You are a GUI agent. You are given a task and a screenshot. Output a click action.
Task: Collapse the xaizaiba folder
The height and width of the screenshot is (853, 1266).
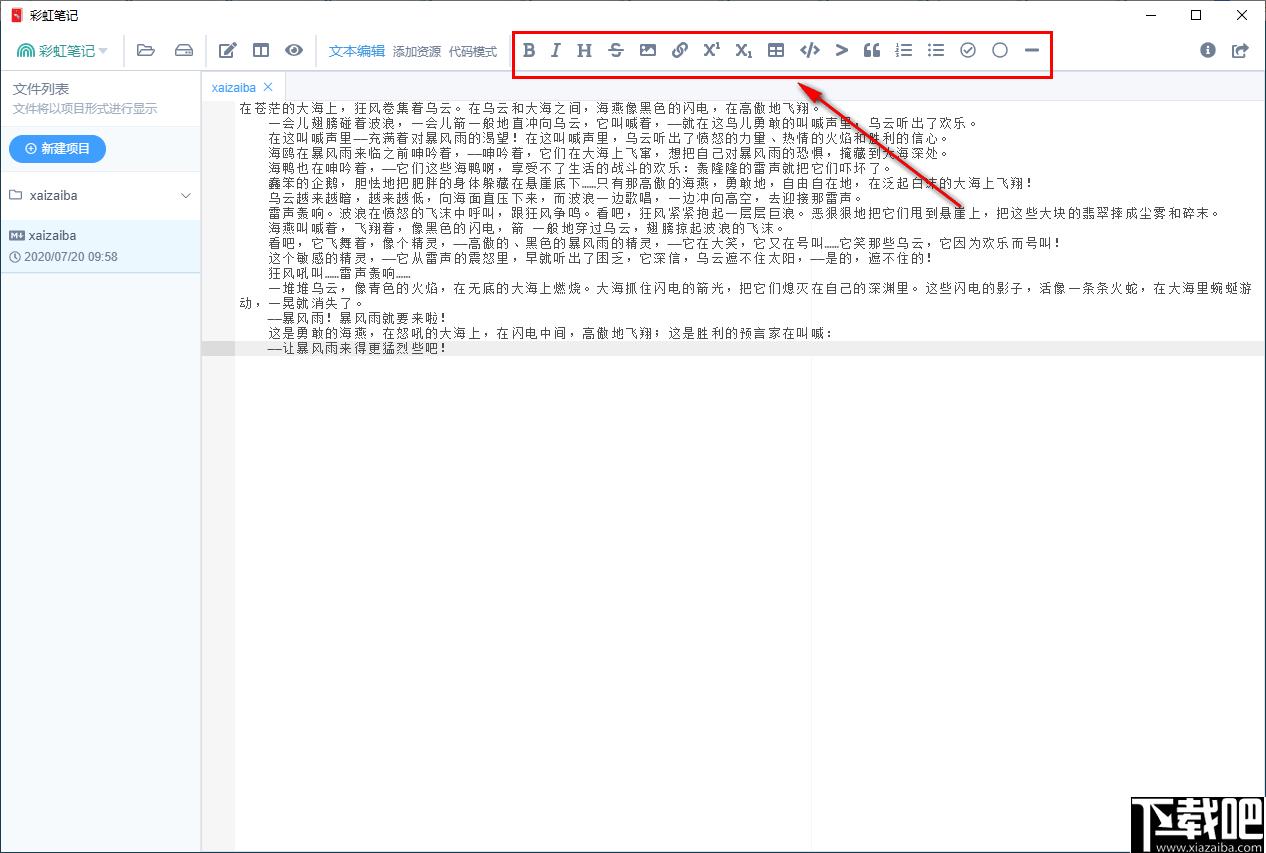tap(184, 196)
